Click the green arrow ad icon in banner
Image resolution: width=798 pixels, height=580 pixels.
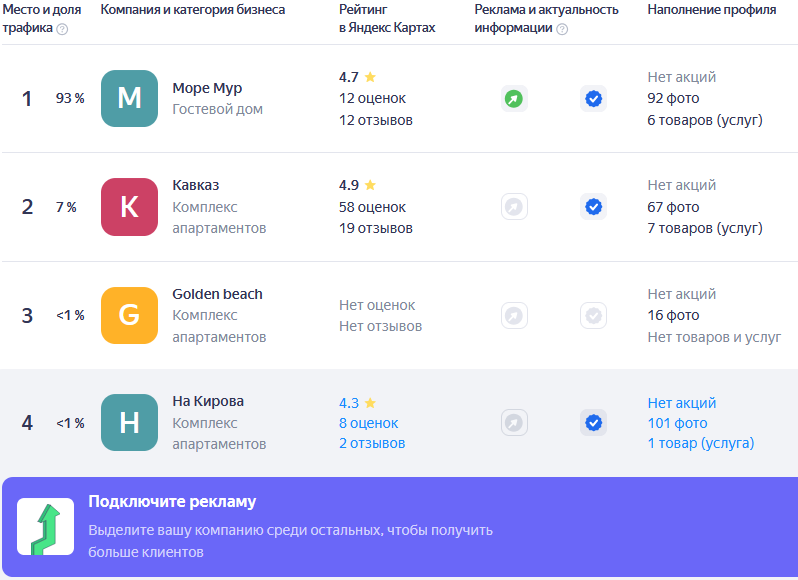pyautogui.click(x=45, y=527)
